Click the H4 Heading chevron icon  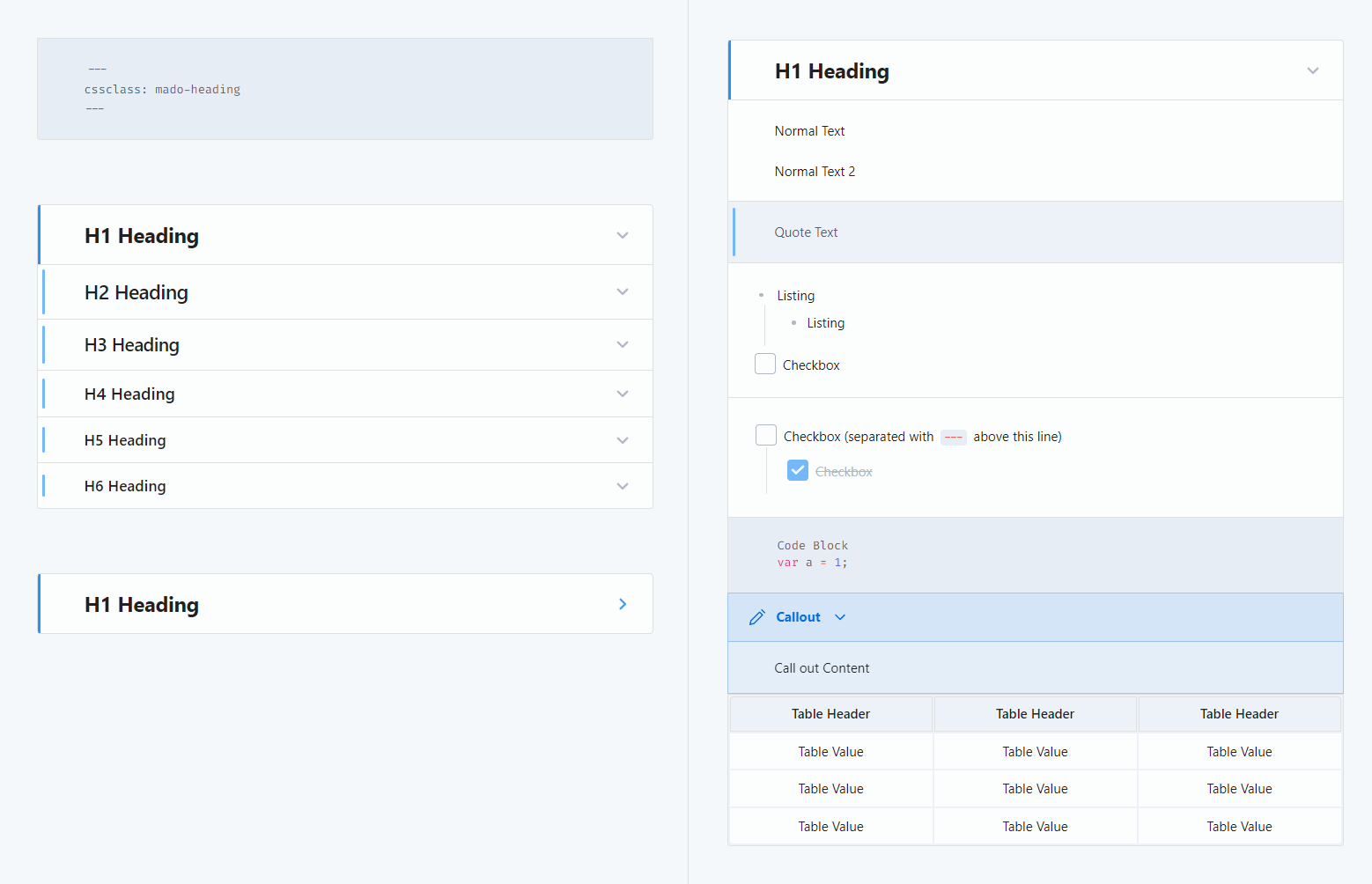click(x=623, y=394)
